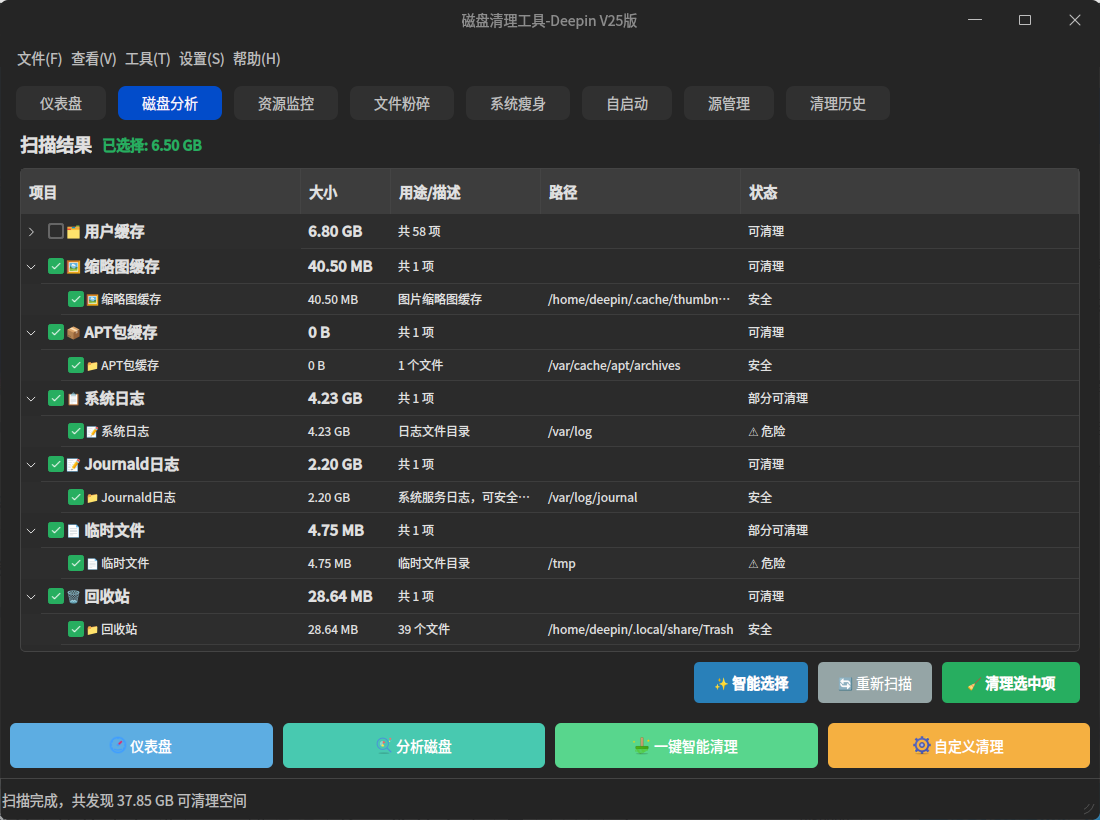The image size is (1100, 820).
Task: Click the trash can icon beside 回收站 group
Action: [74, 596]
